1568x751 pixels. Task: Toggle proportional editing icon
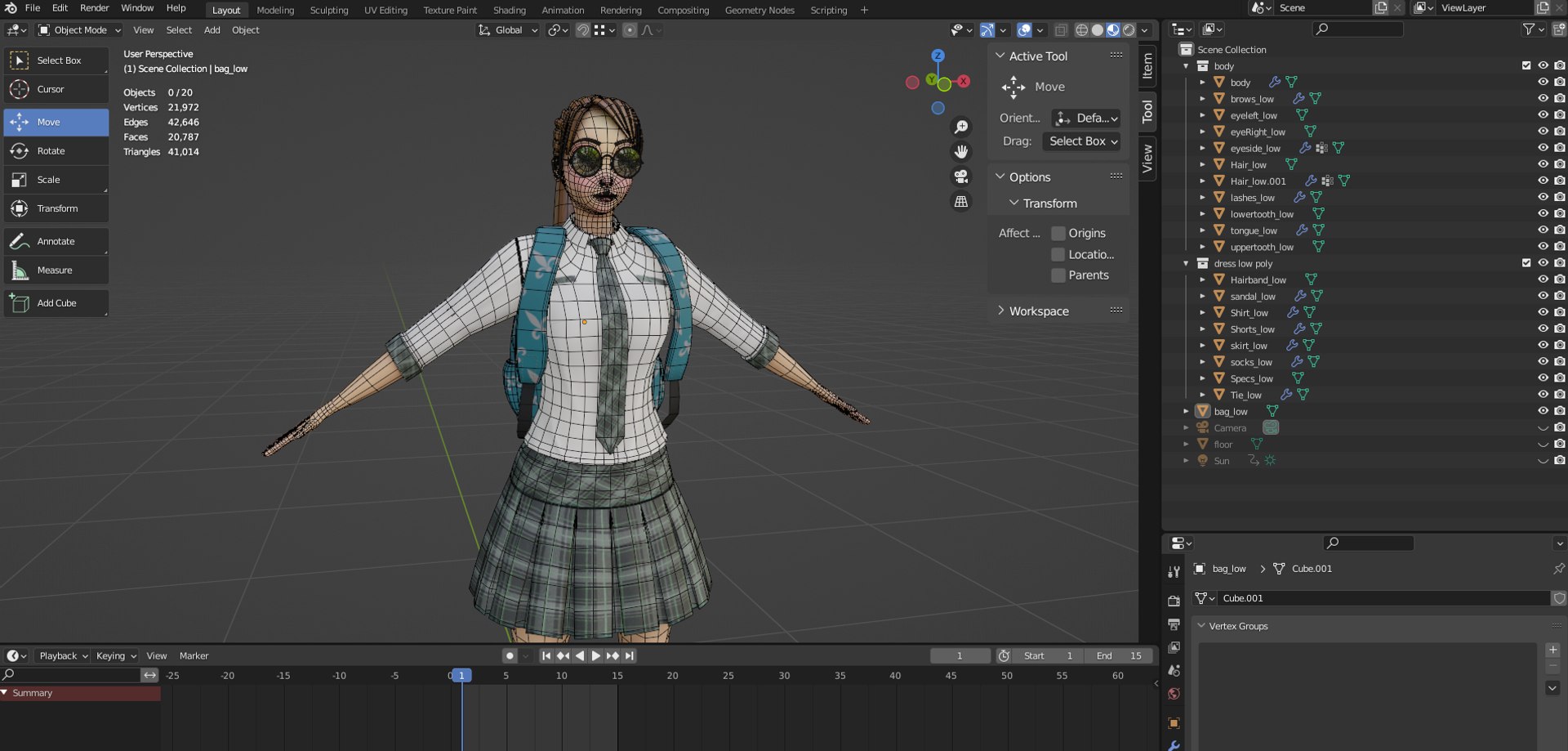630,30
